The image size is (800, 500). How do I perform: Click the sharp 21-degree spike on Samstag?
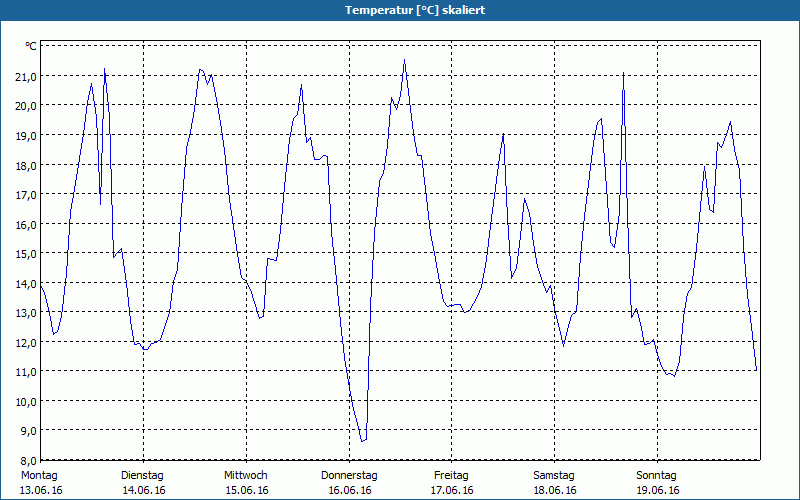pos(623,73)
